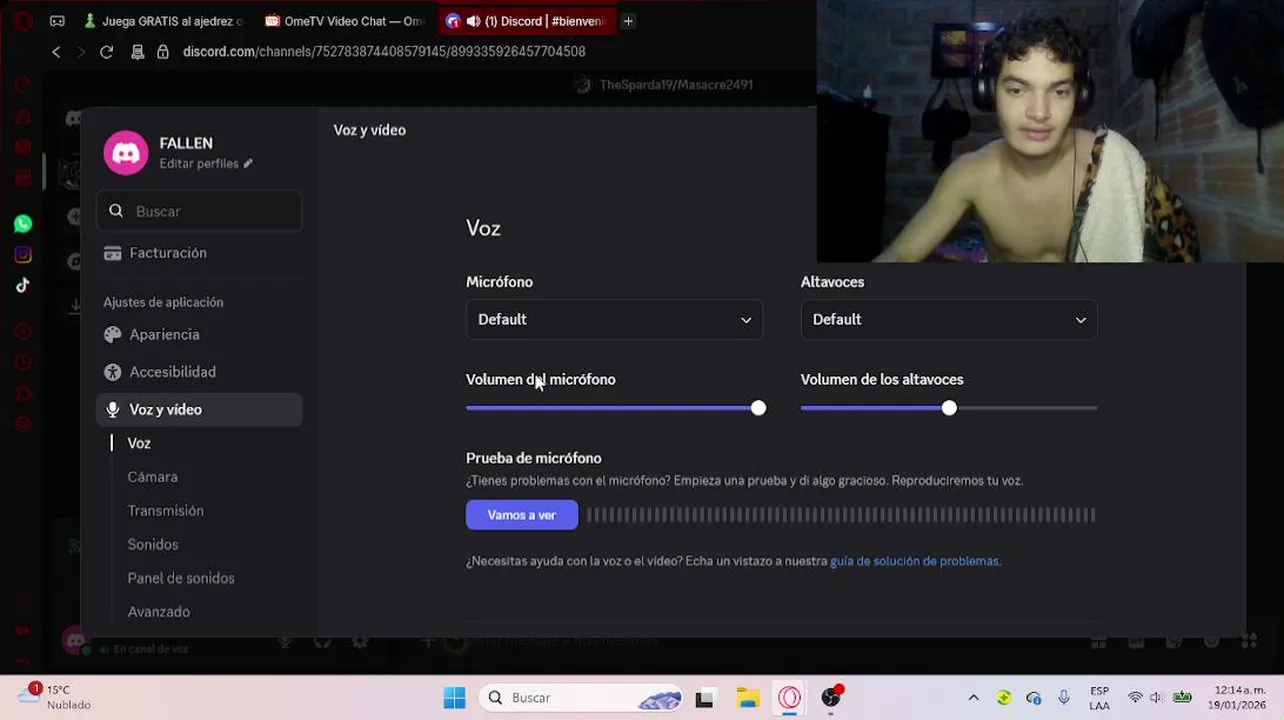Open Opera GX from the taskbar

point(790,698)
